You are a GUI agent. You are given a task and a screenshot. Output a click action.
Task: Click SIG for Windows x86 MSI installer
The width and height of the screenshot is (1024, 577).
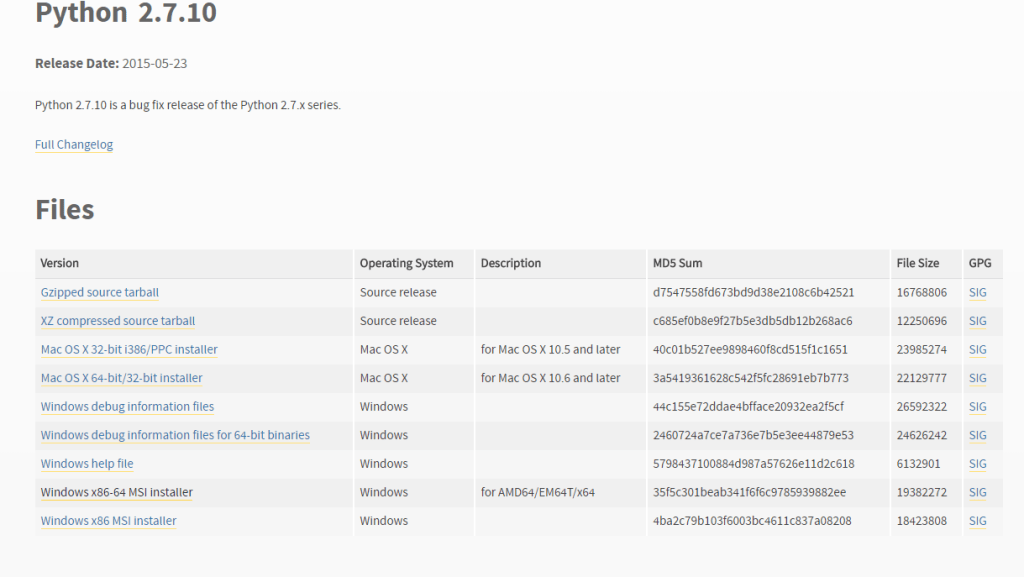pyautogui.click(x=977, y=520)
